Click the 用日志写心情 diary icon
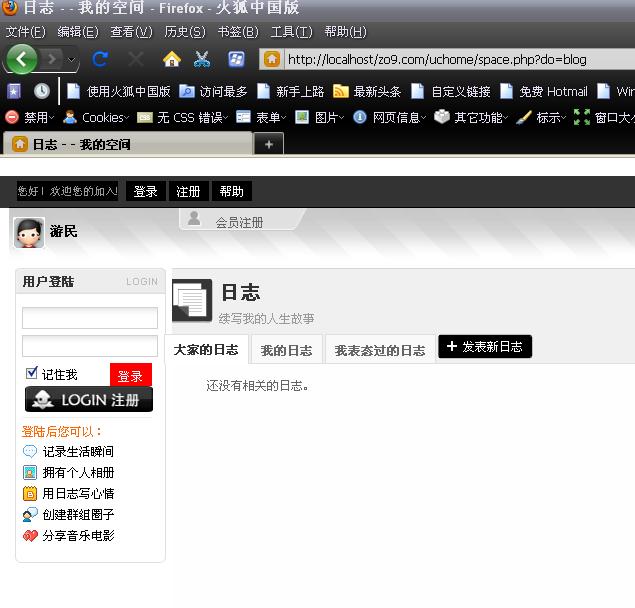Screen dimensions: 635x608 point(30,493)
